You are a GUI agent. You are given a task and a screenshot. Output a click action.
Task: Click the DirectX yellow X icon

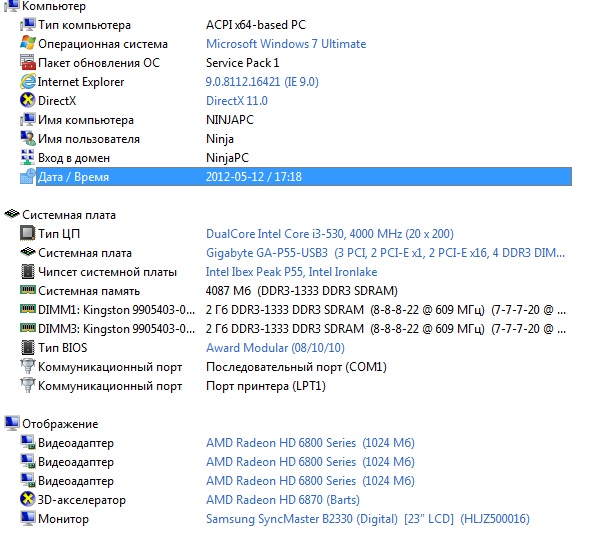pos(28,100)
